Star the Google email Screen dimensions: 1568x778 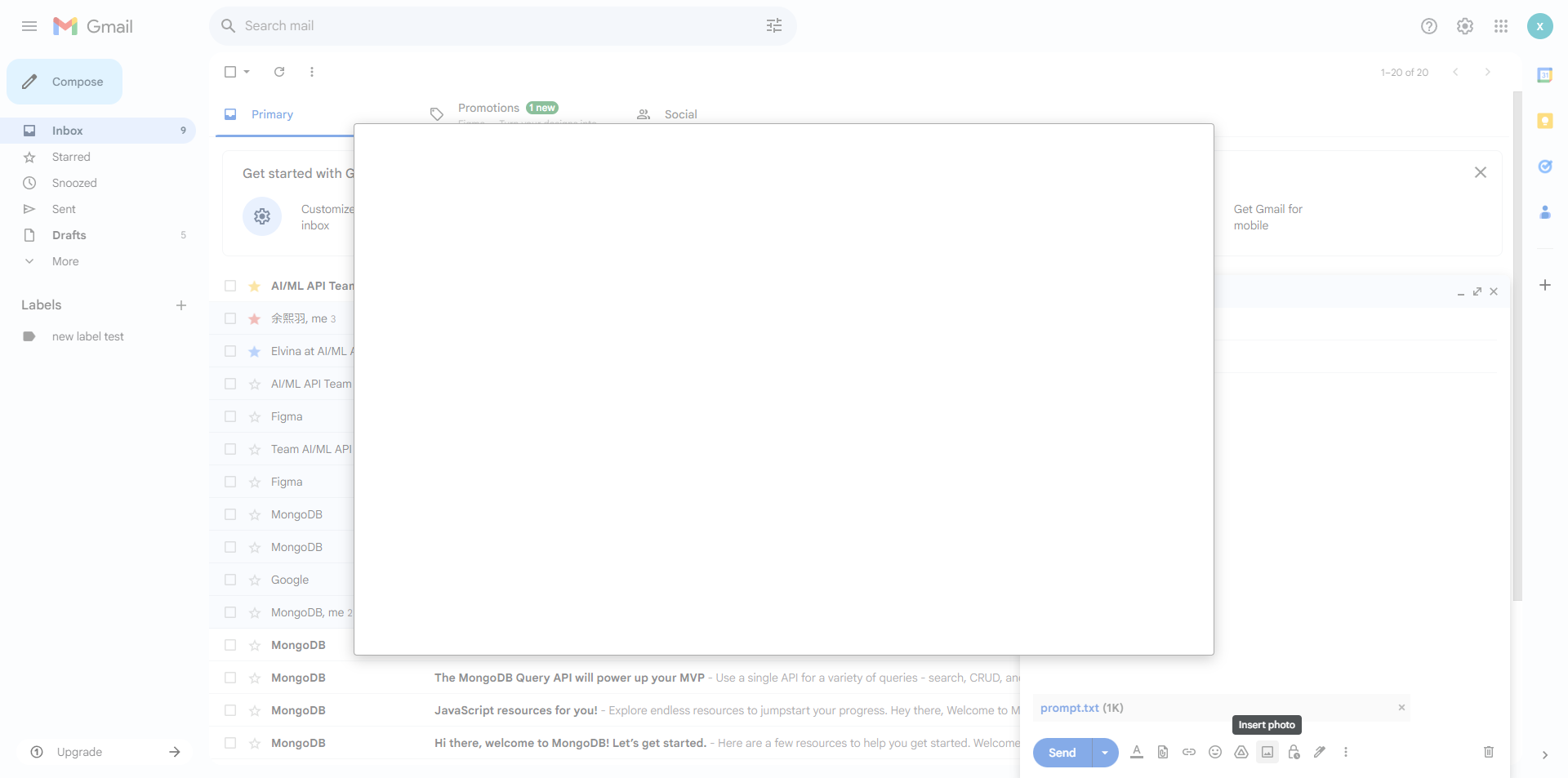pyautogui.click(x=255, y=580)
